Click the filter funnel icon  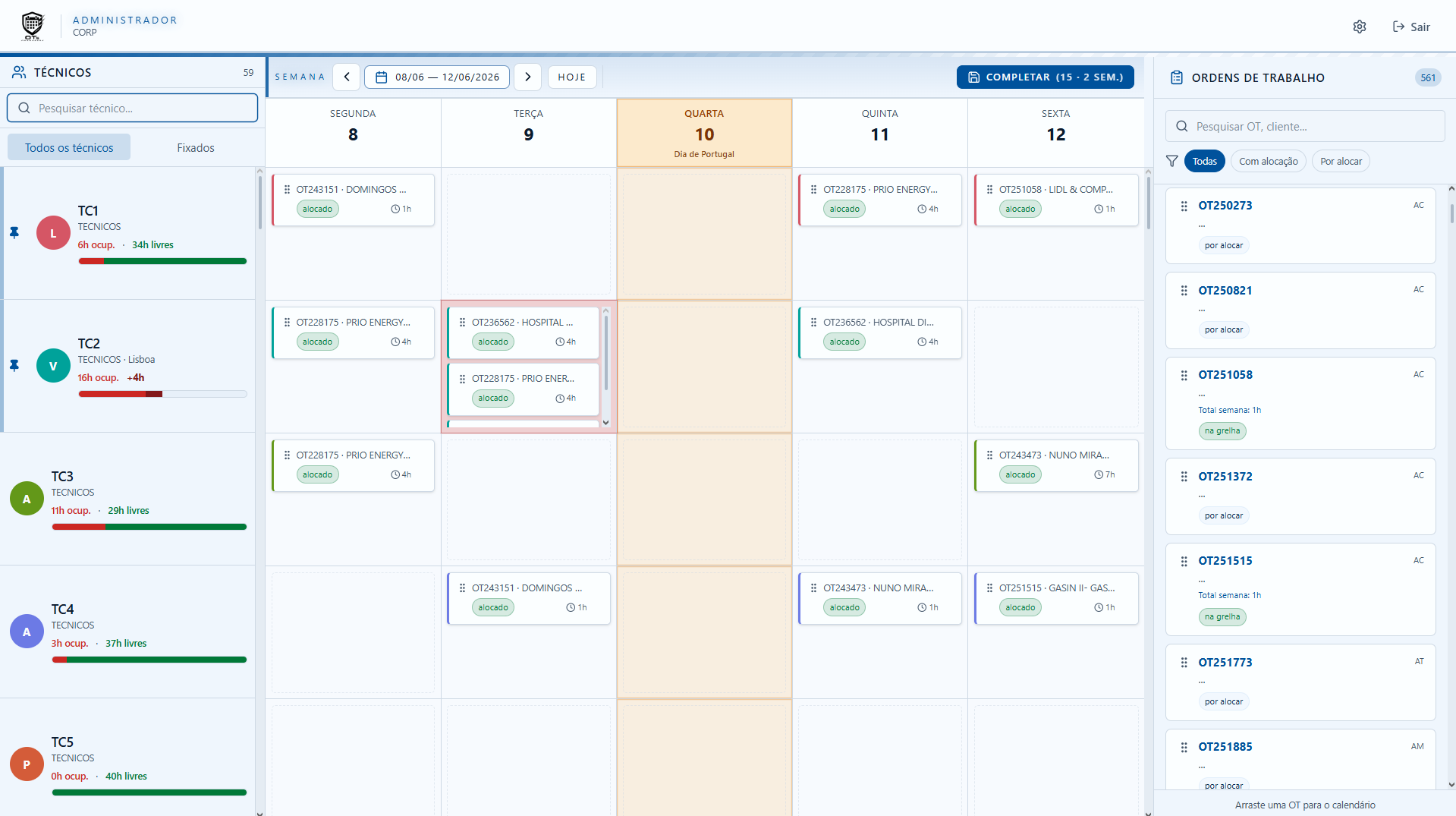pyautogui.click(x=1172, y=161)
